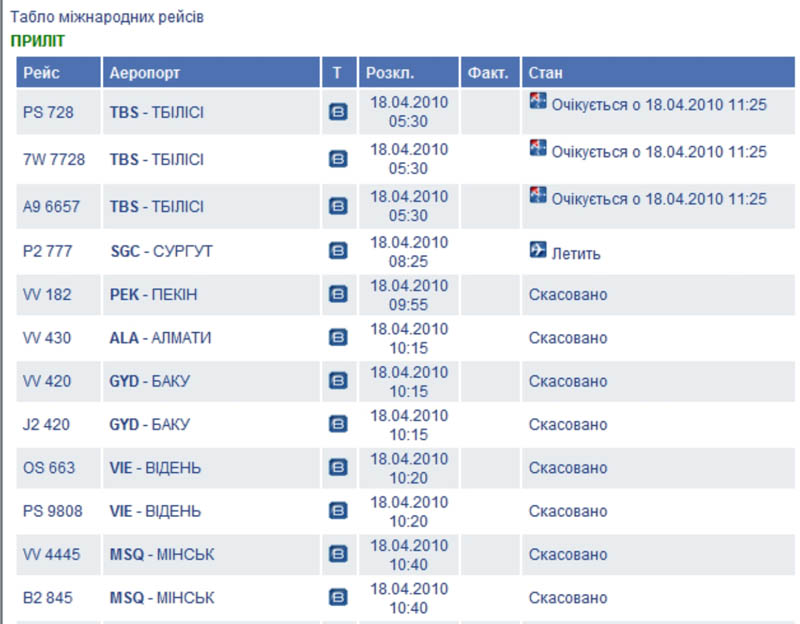The width and height of the screenshot is (800, 624).
Task: Click the Розкл. schedule column header
Action: (390, 73)
